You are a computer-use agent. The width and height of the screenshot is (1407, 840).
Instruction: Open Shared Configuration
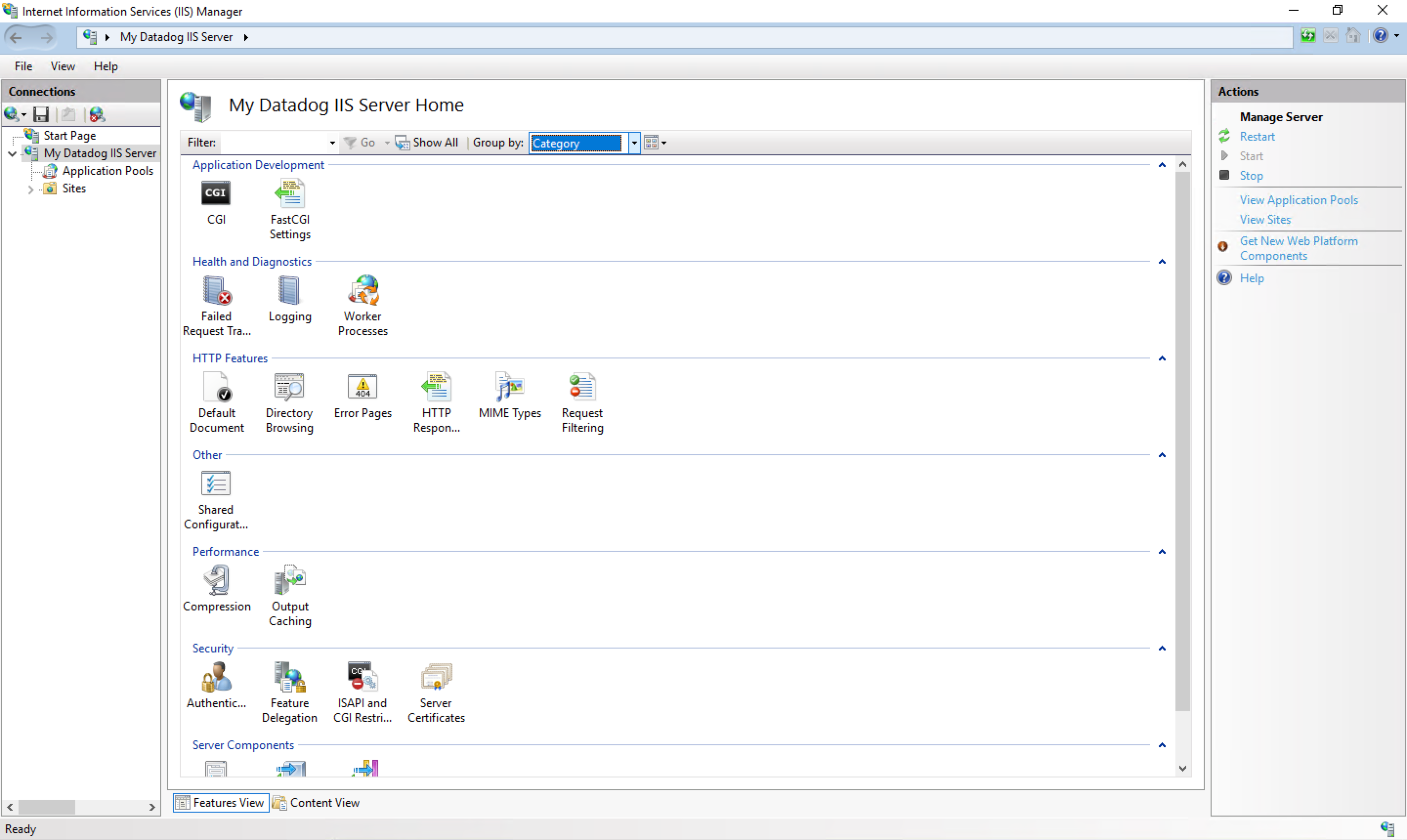click(216, 483)
